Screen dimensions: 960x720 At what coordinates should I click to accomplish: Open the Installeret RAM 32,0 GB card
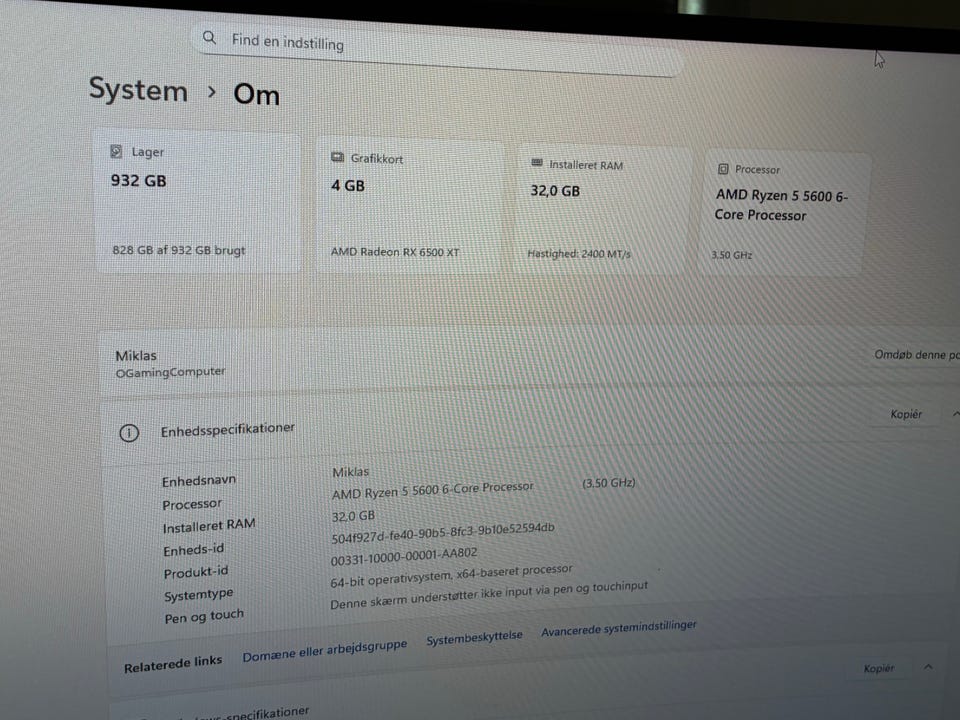point(604,208)
